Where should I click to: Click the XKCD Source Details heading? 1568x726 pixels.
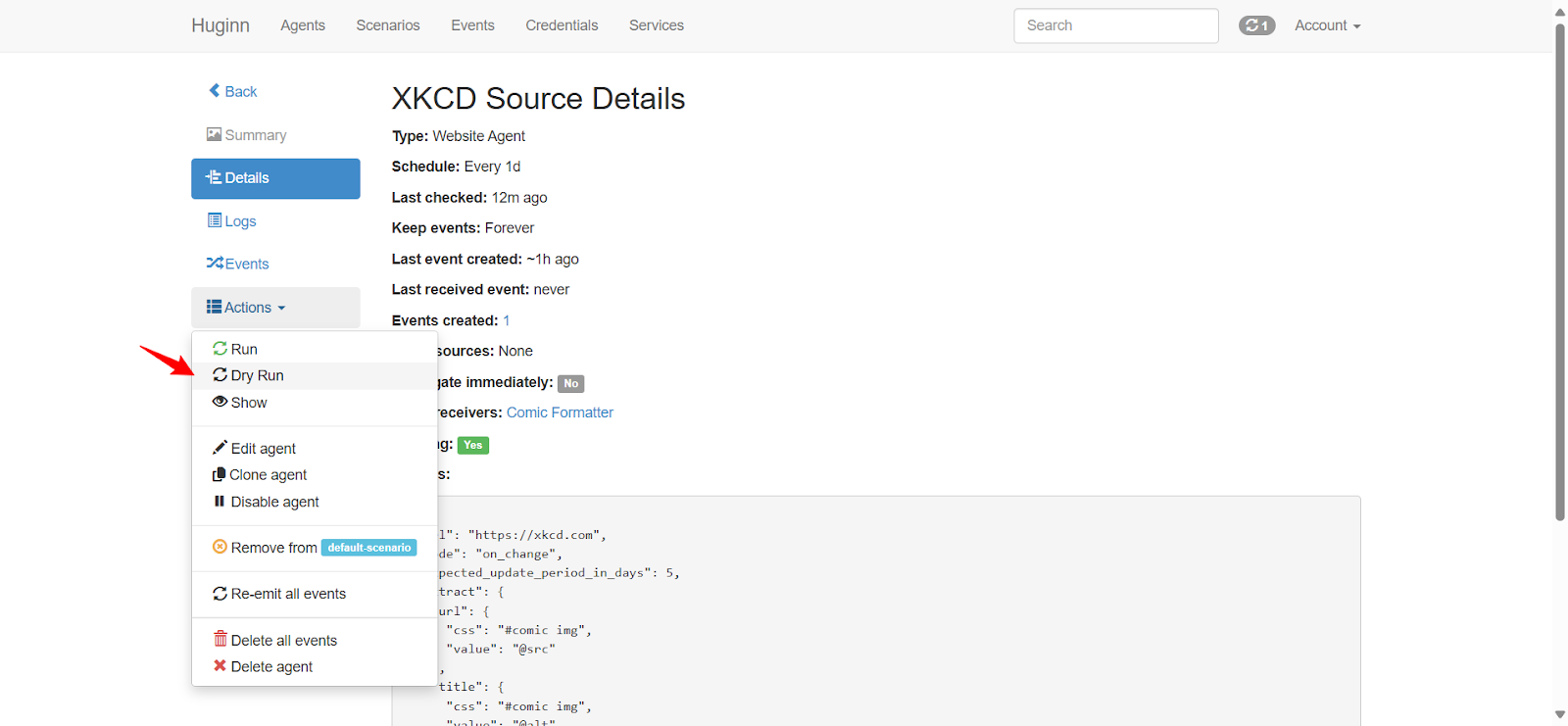tap(538, 99)
